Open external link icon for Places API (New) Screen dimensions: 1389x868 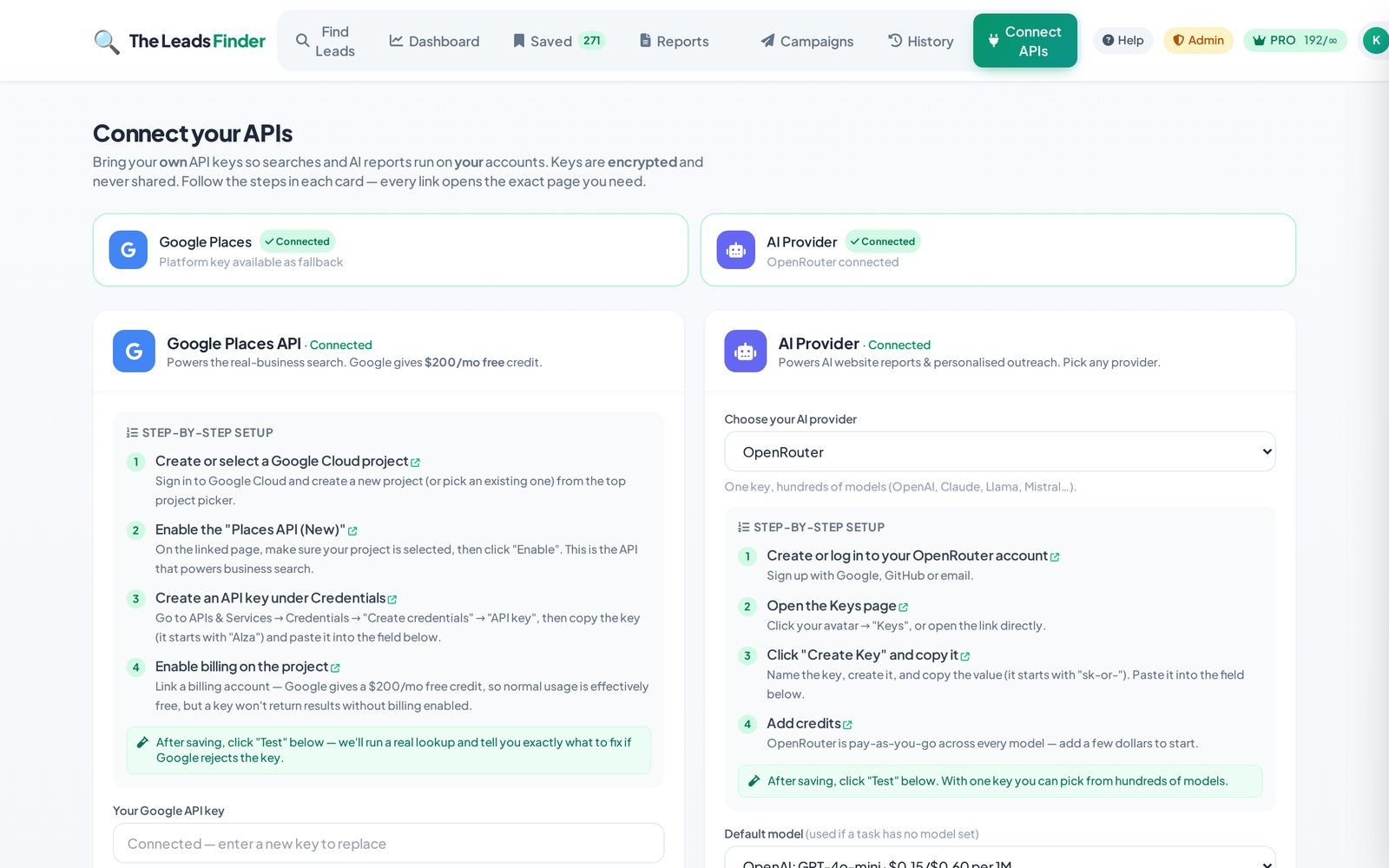pyautogui.click(x=352, y=531)
